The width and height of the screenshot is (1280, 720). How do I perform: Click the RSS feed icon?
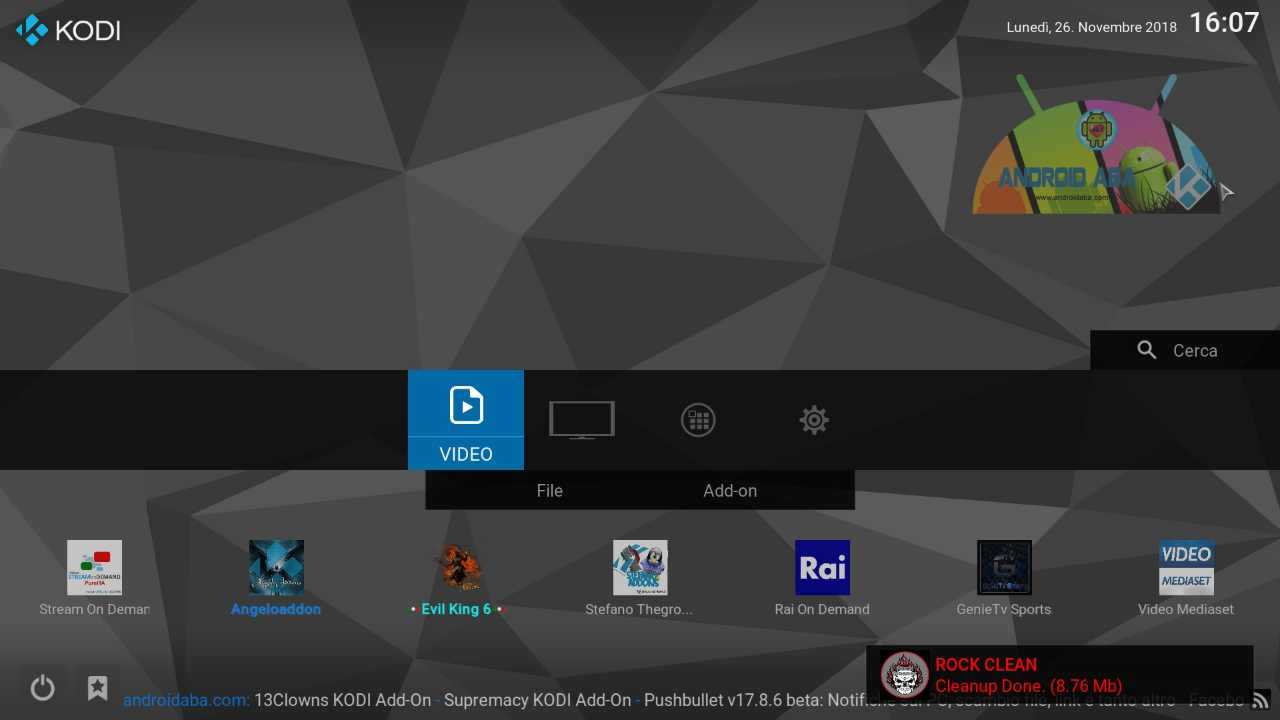[x=1261, y=700]
